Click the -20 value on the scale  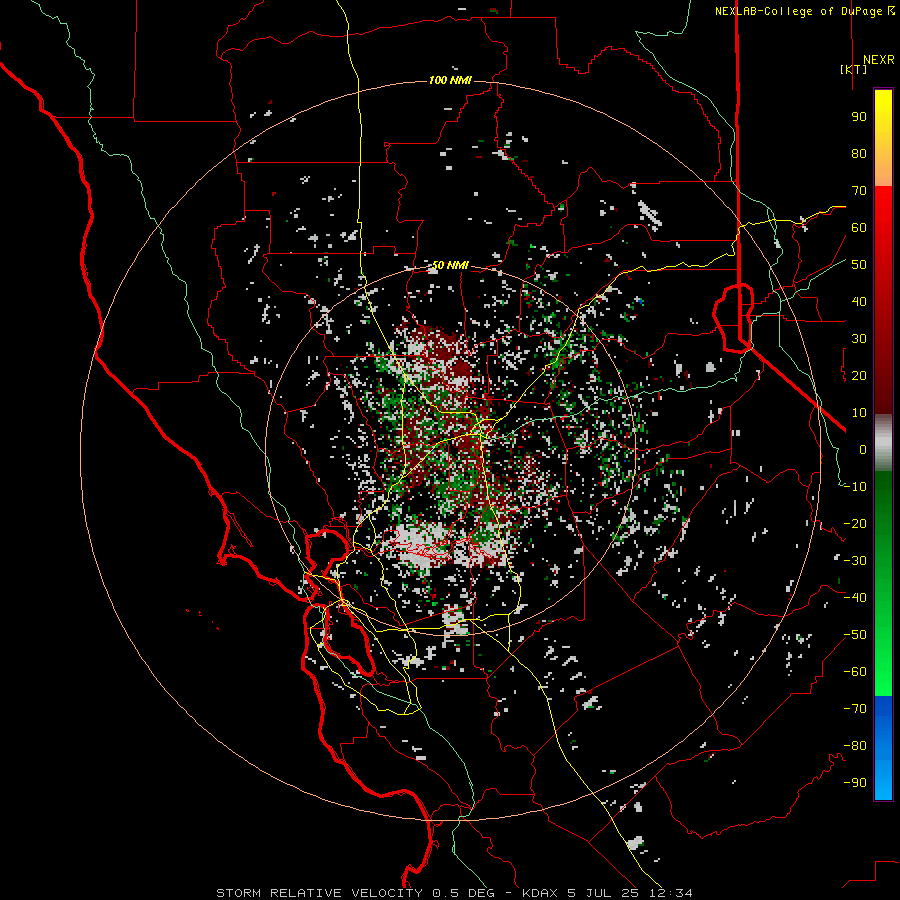(855, 523)
